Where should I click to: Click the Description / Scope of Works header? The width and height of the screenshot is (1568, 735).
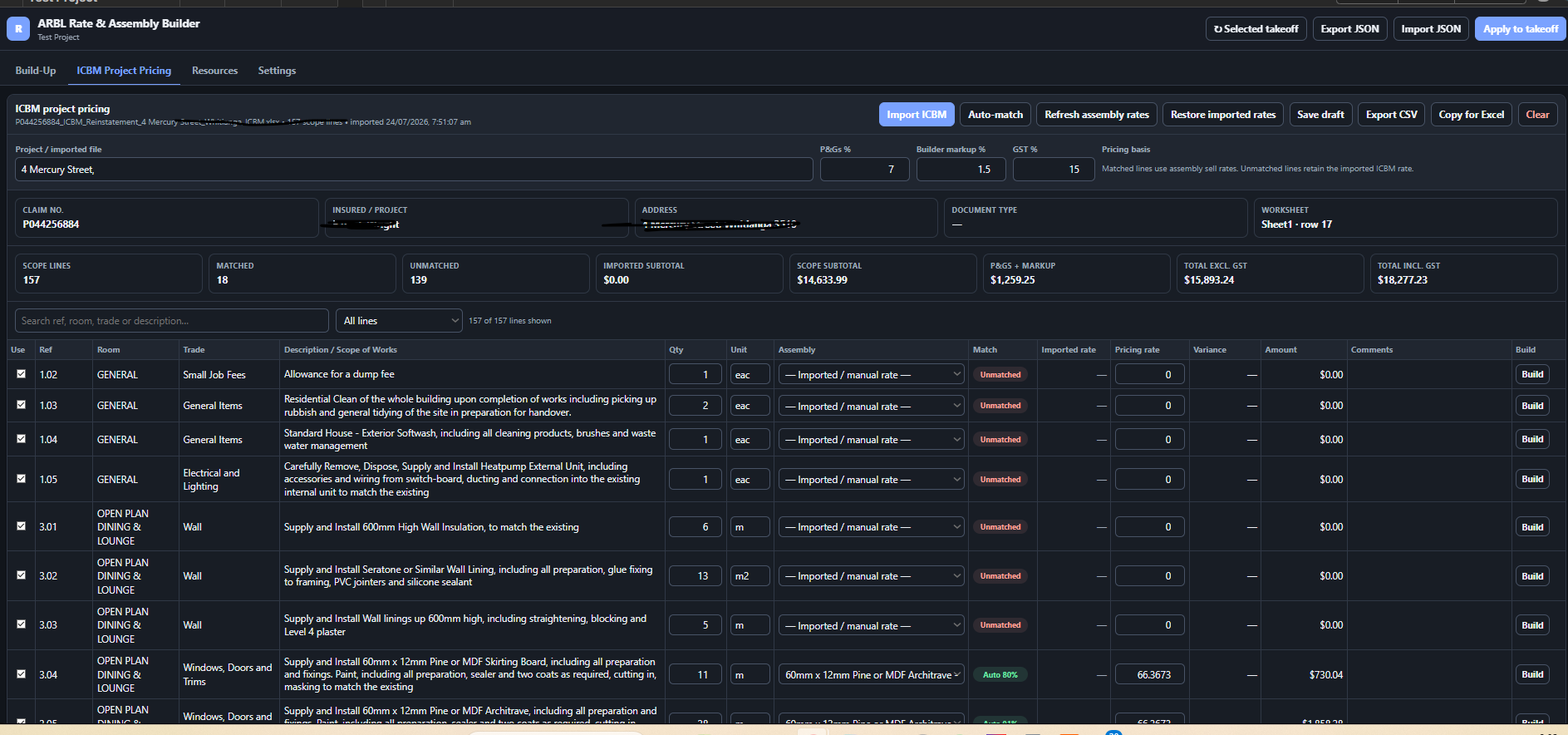[x=341, y=350]
